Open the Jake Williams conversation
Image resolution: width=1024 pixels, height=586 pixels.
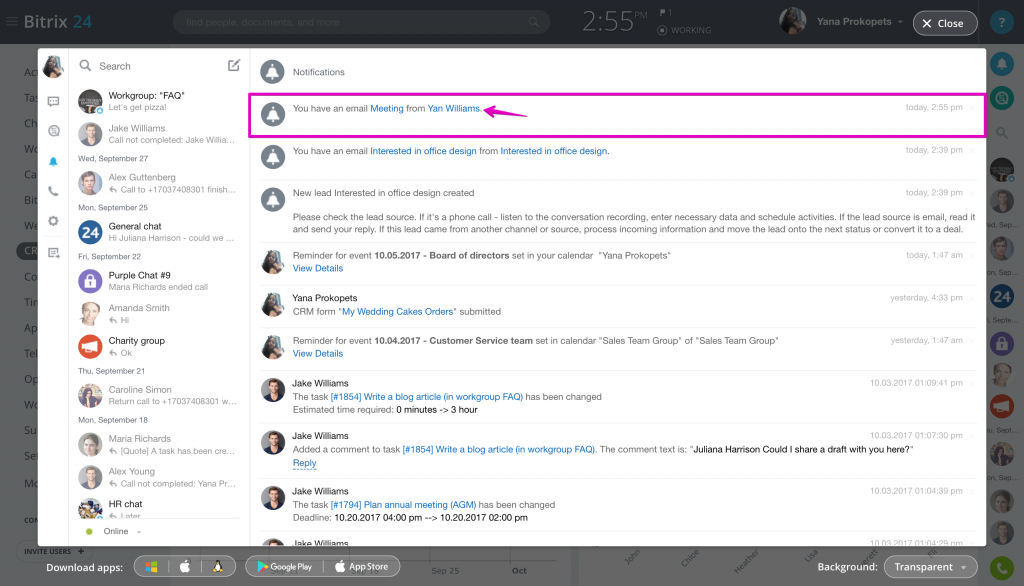(157, 134)
